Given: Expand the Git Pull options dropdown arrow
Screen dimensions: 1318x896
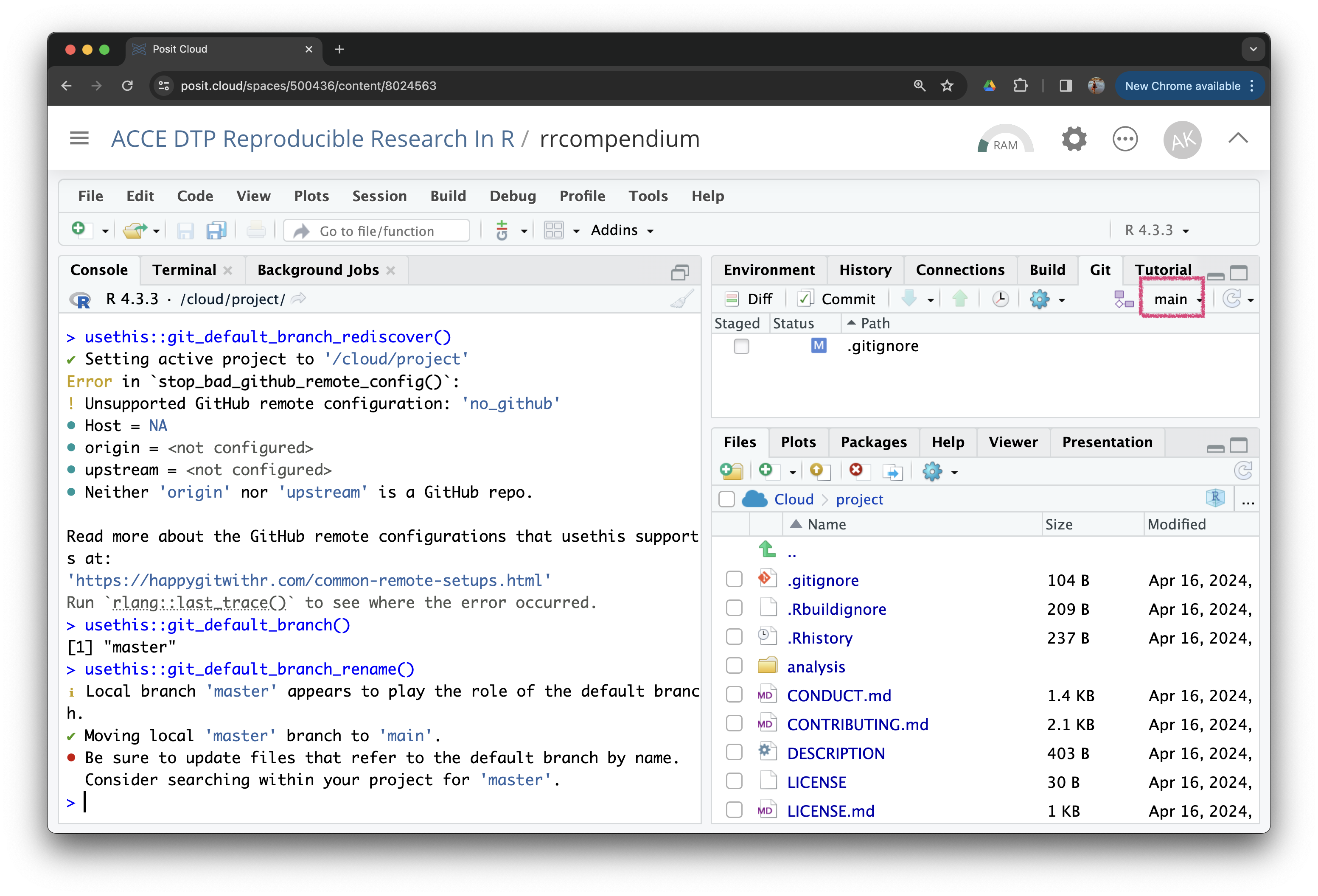Looking at the screenshot, I should coord(931,300).
